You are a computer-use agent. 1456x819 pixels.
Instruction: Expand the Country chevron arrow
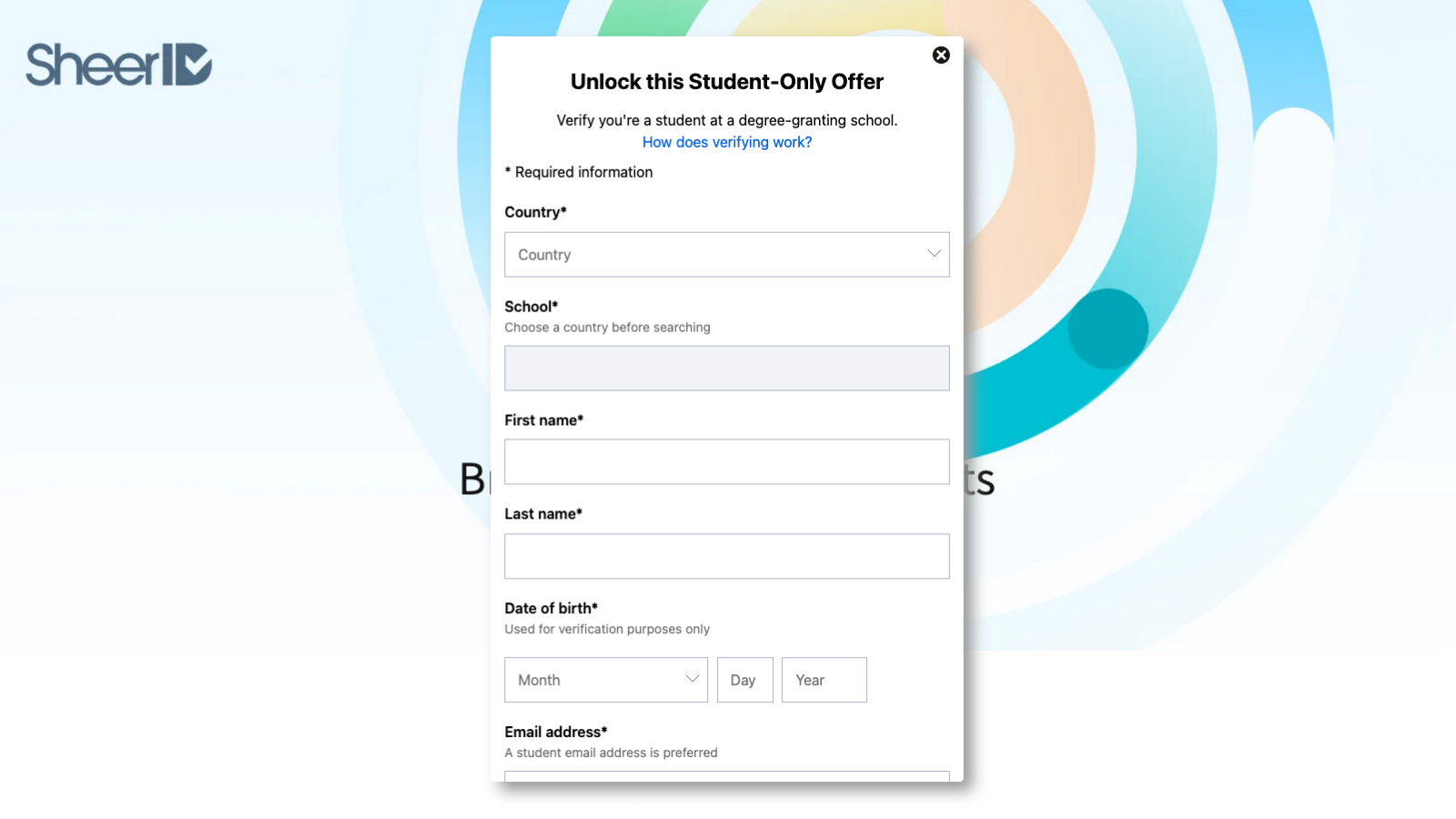click(934, 254)
